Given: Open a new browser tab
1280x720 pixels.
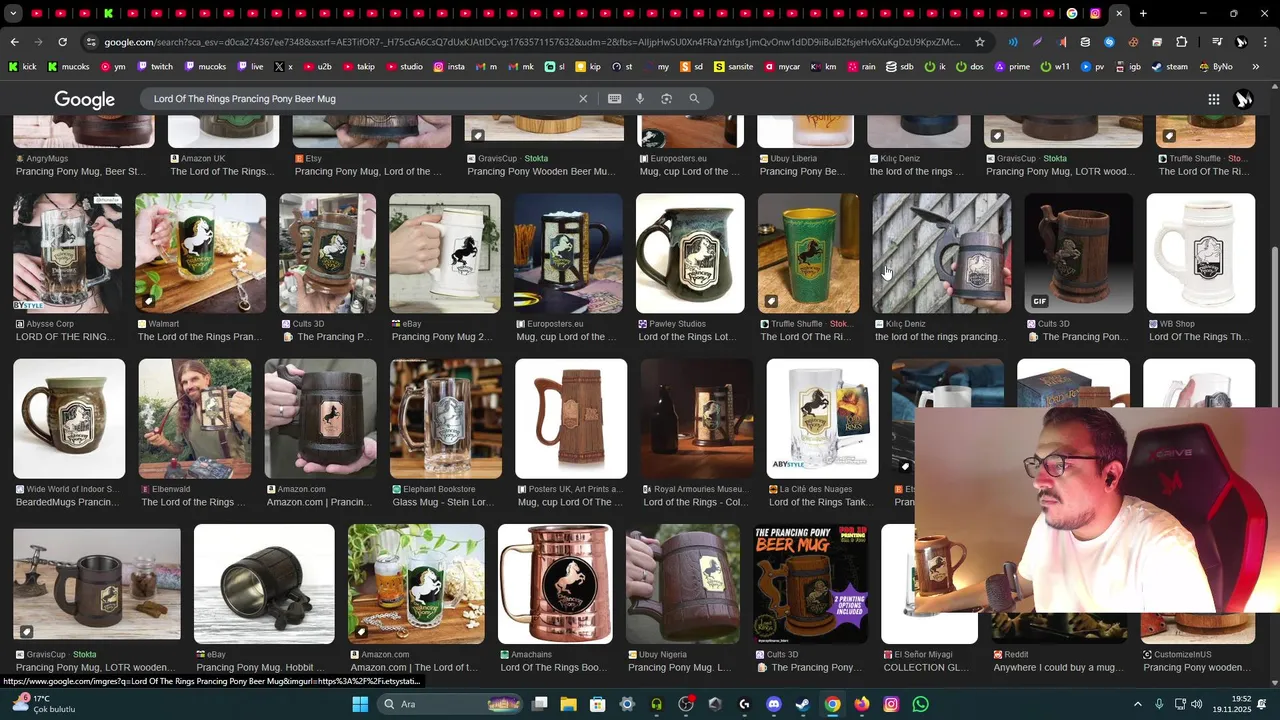Looking at the screenshot, I should point(1143,13).
